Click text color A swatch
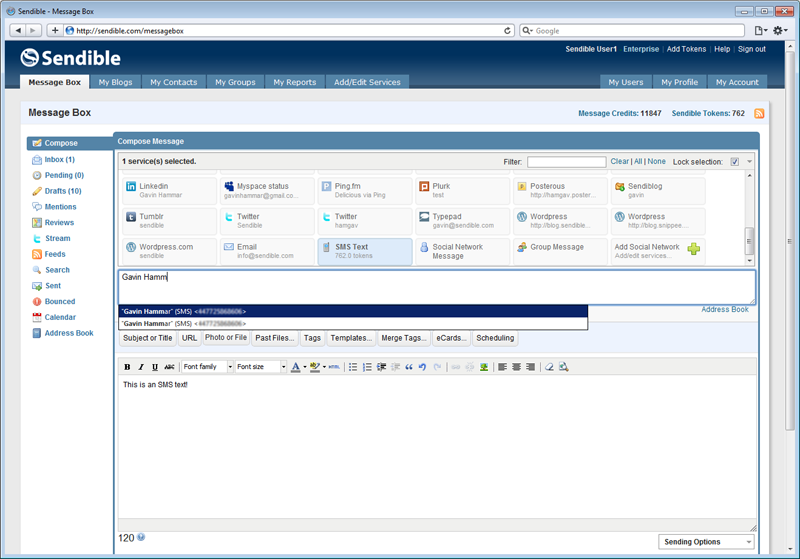The width and height of the screenshot is (800, 559). 295,367
